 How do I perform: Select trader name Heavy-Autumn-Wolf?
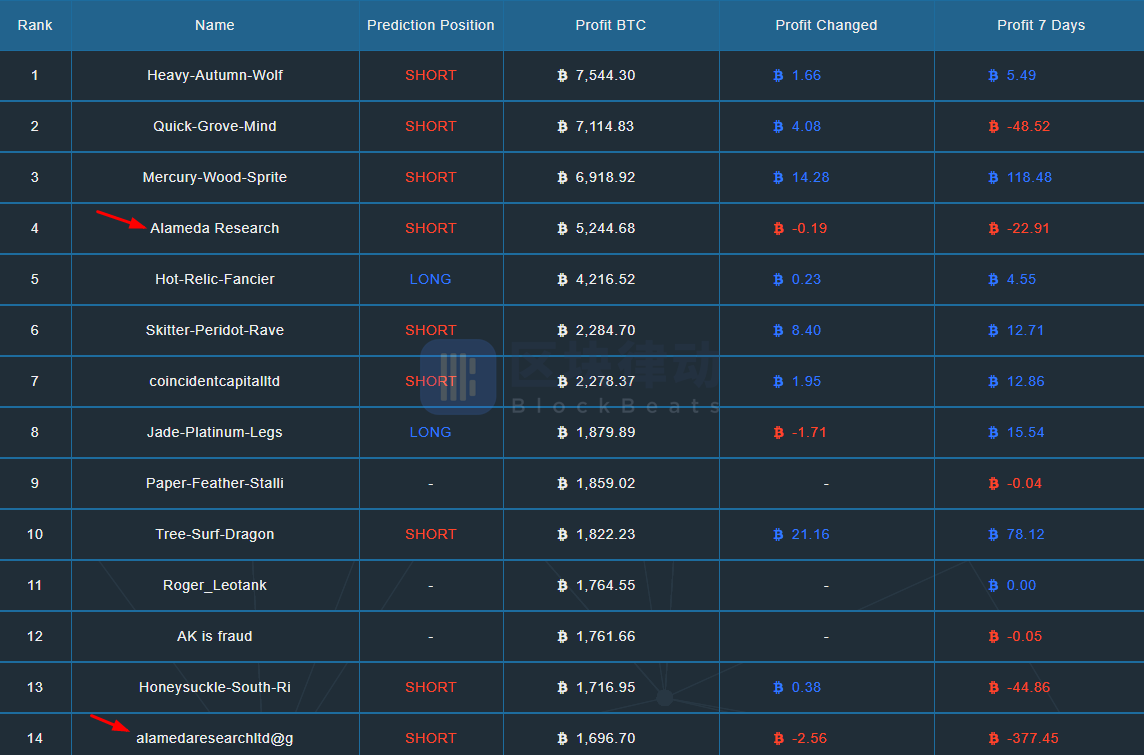pos(214,75)
